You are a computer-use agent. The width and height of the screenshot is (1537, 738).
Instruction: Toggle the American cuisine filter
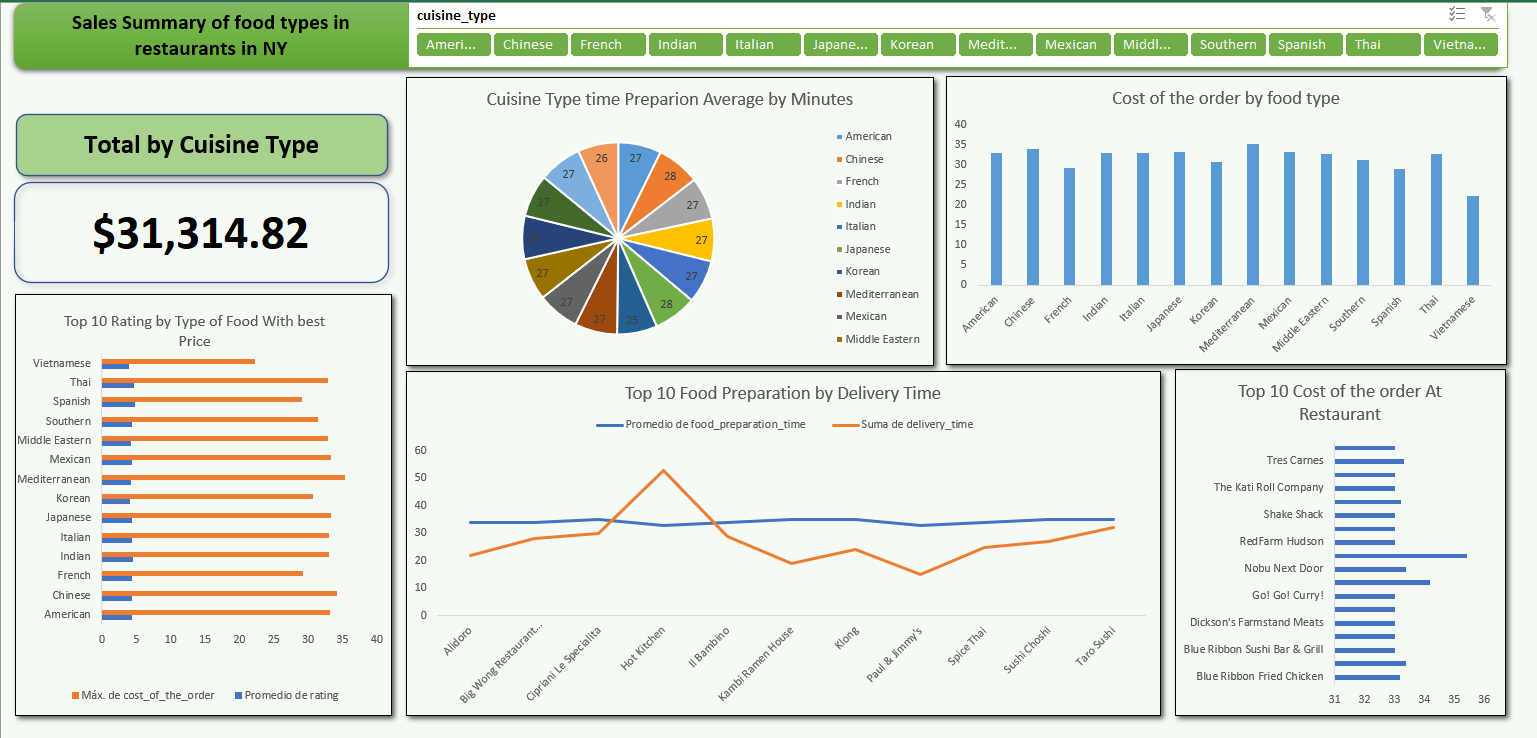pyautogui.click(x=453, y=44)
